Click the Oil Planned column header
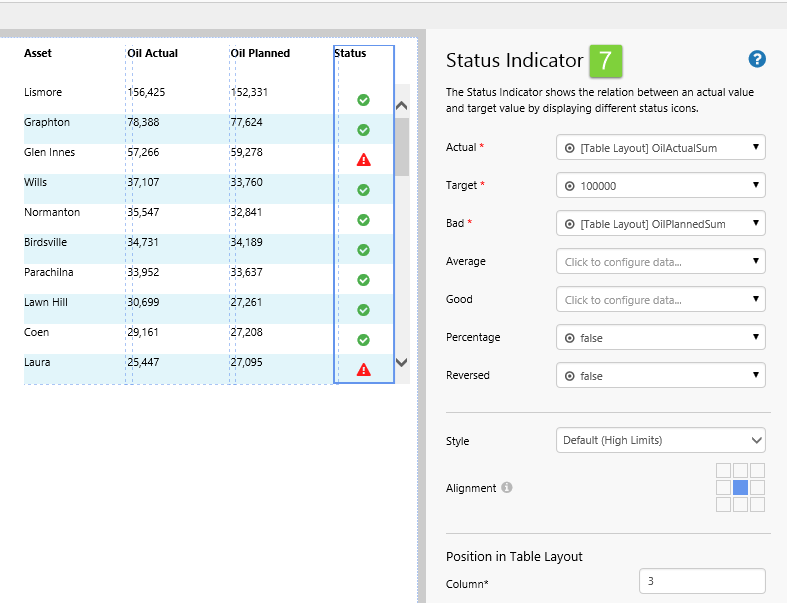787x603 pixels. [x=260, y=54]
